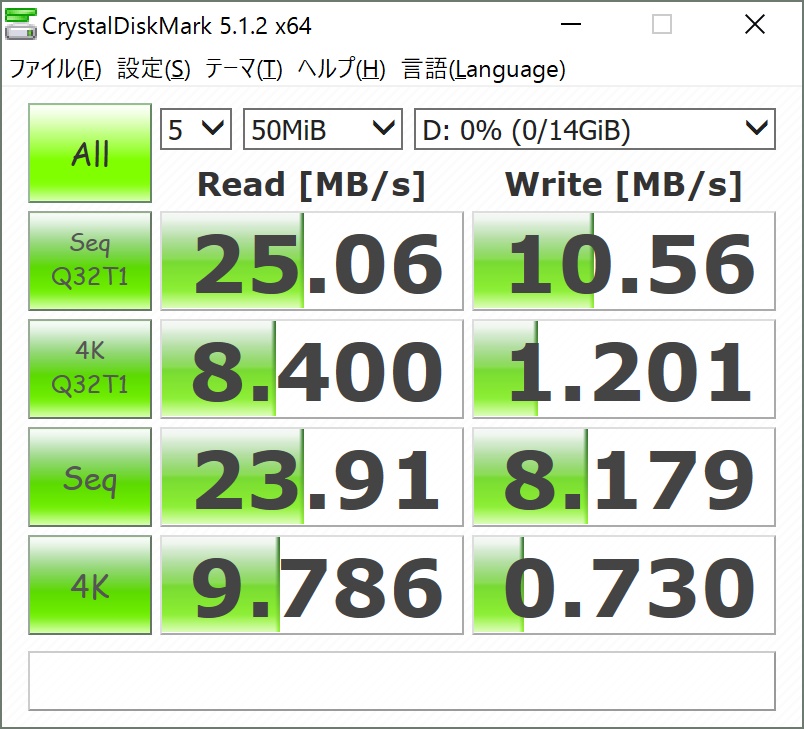Click the Write [MB/s] column header
Viewport: 804px width, 729px height.
(x=624, y=185)
